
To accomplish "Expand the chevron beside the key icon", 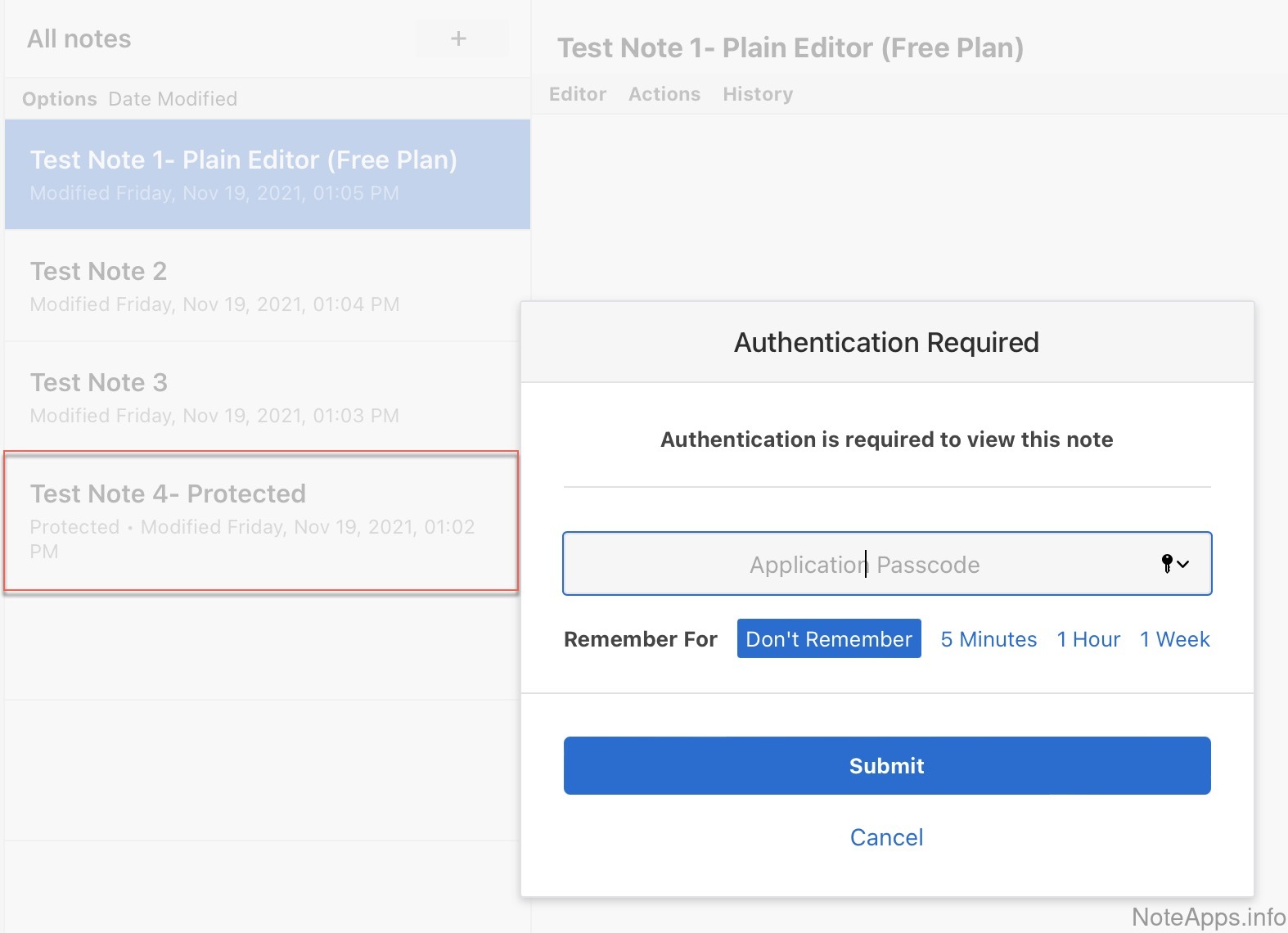I will 1184,564.
